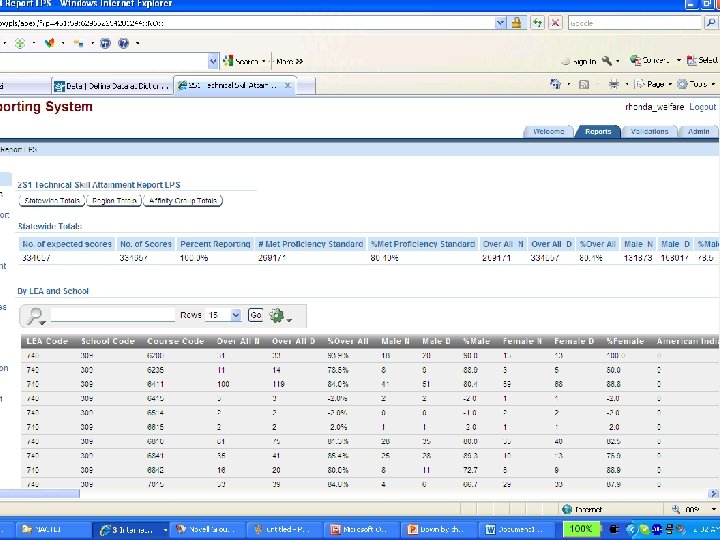Screen dimensions: 720x540
Task: Expand the More >> toolbar options
Action: coord(289,61)
